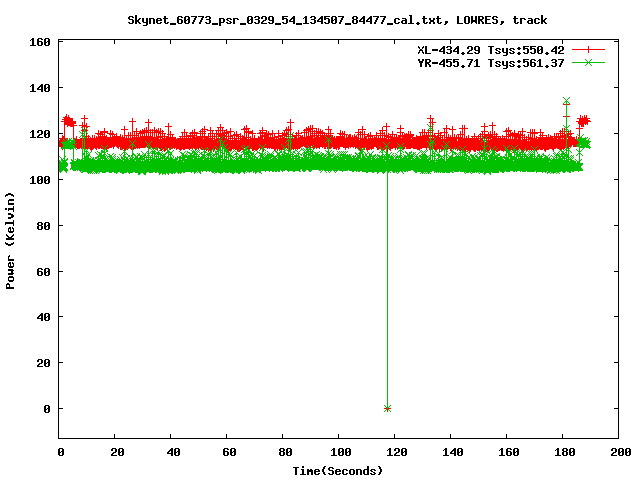Click the green YR legend line sample
The width and height of the screenshot is (640, 480).
pos(588,62)
